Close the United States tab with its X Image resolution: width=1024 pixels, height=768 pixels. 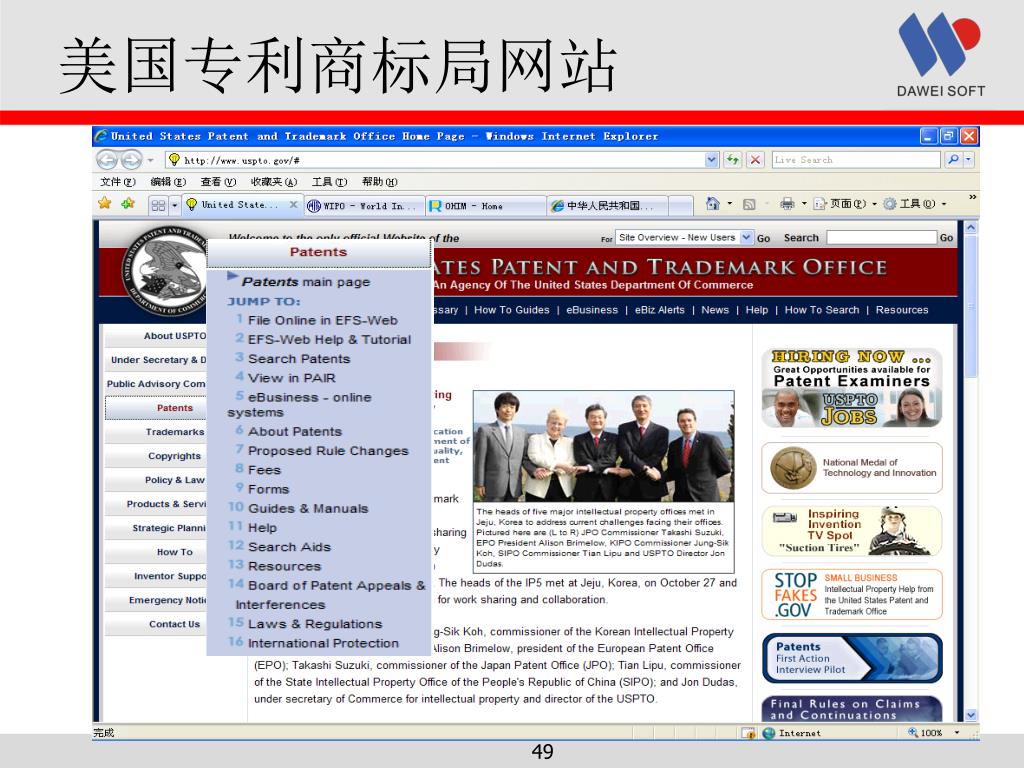tap(293, 205)
